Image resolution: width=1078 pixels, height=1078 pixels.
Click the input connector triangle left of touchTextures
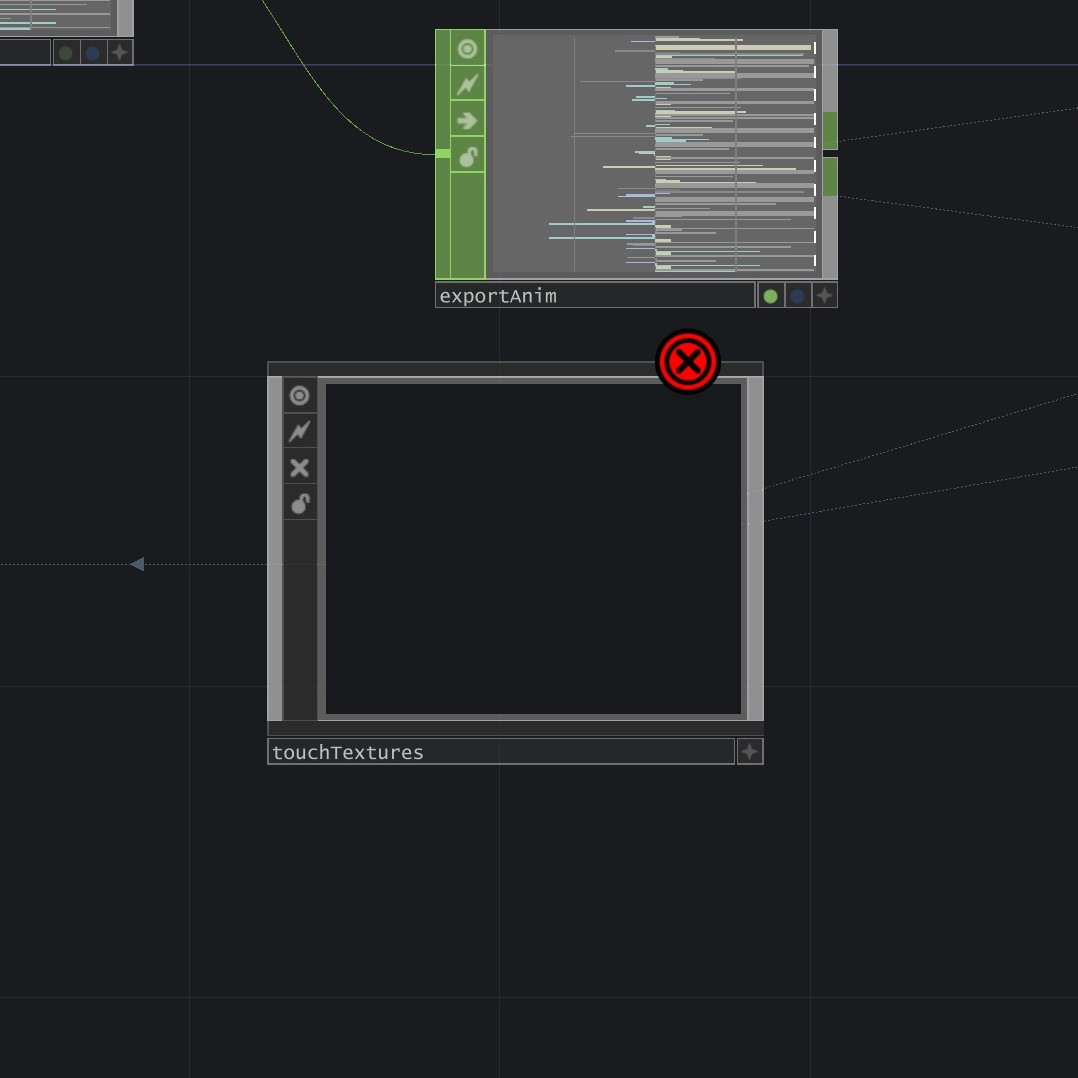138,564
